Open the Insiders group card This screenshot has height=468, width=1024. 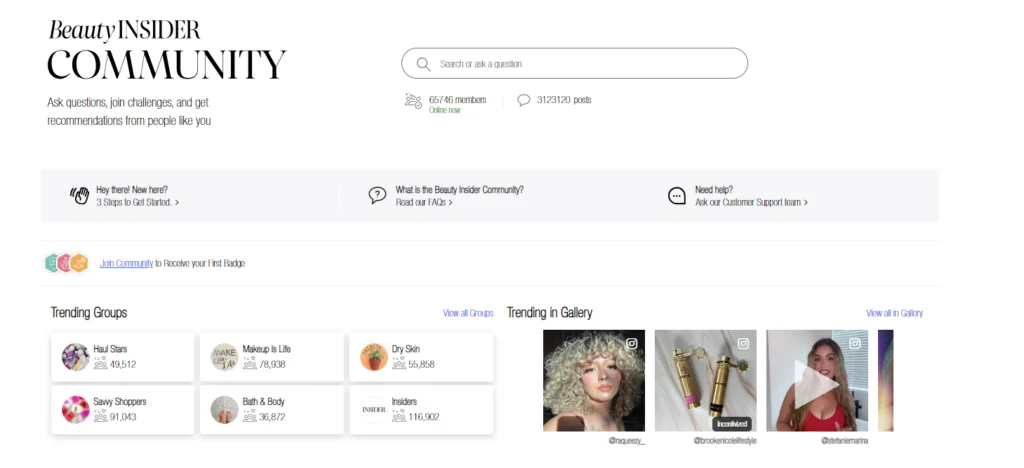[x=421, y=410]
